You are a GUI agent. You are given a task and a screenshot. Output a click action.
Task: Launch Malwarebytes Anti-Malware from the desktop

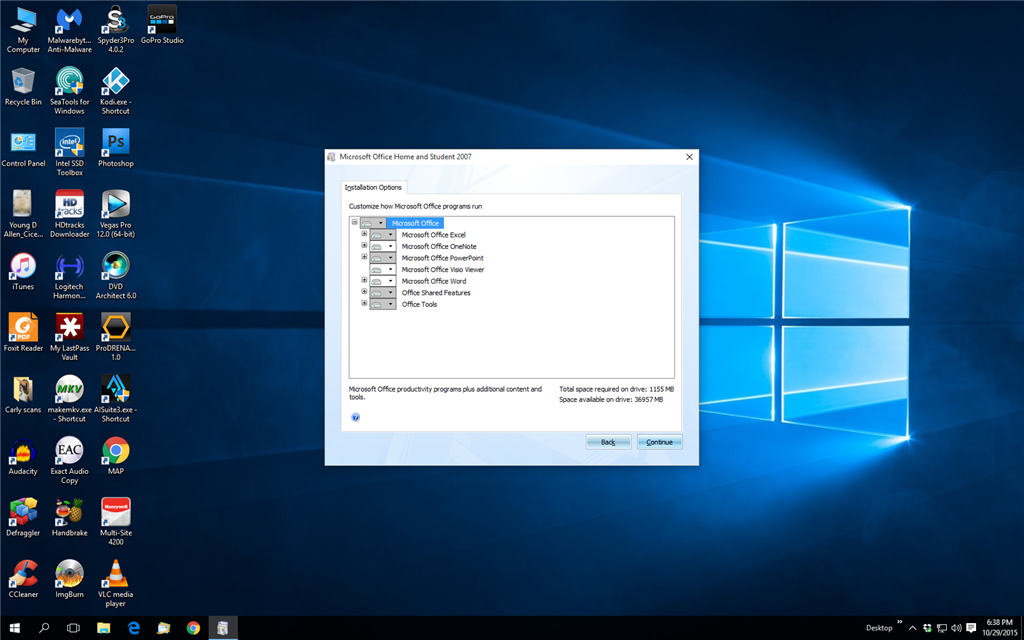coord(69,20)
